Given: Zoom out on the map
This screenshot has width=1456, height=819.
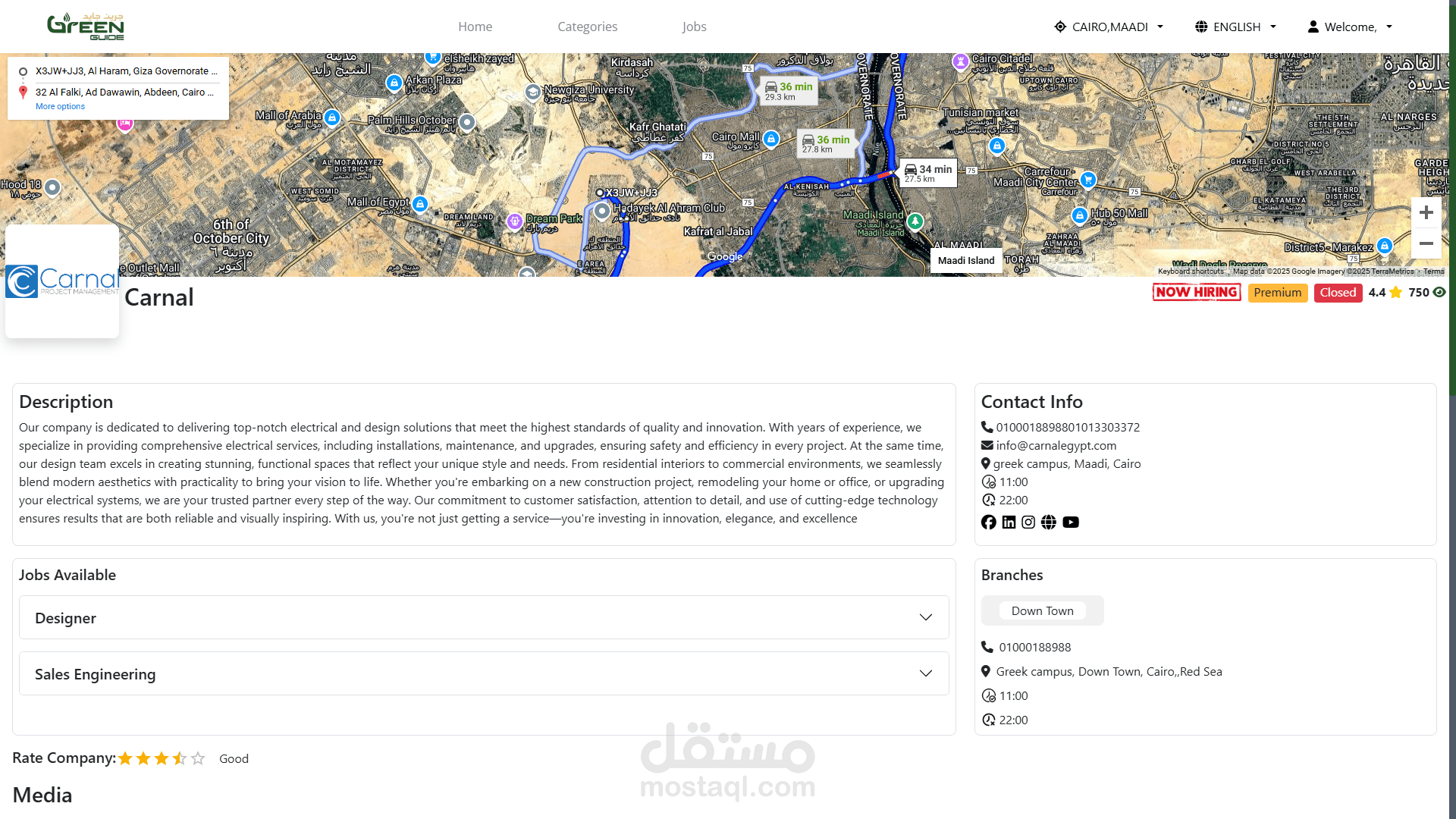Looking at the screenshot, I should pos(1426,243).
